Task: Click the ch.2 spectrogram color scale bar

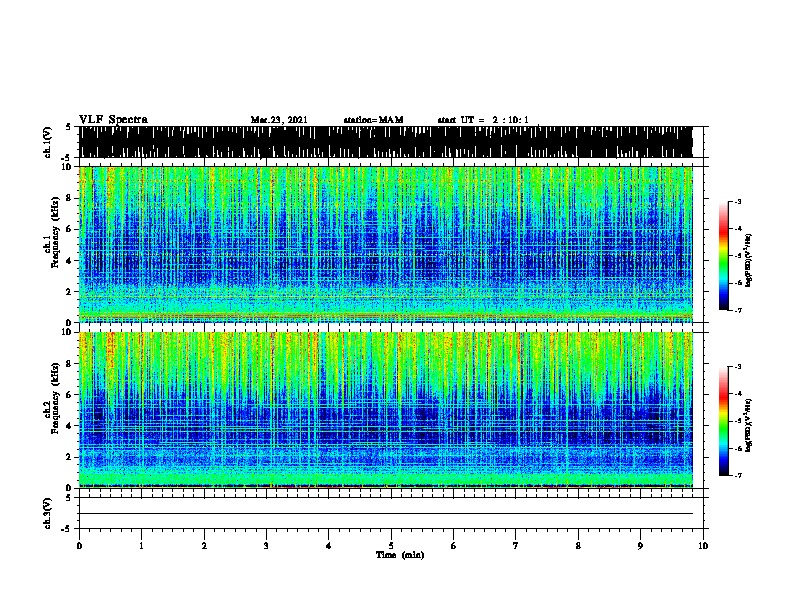Action: tap(724, 421)
